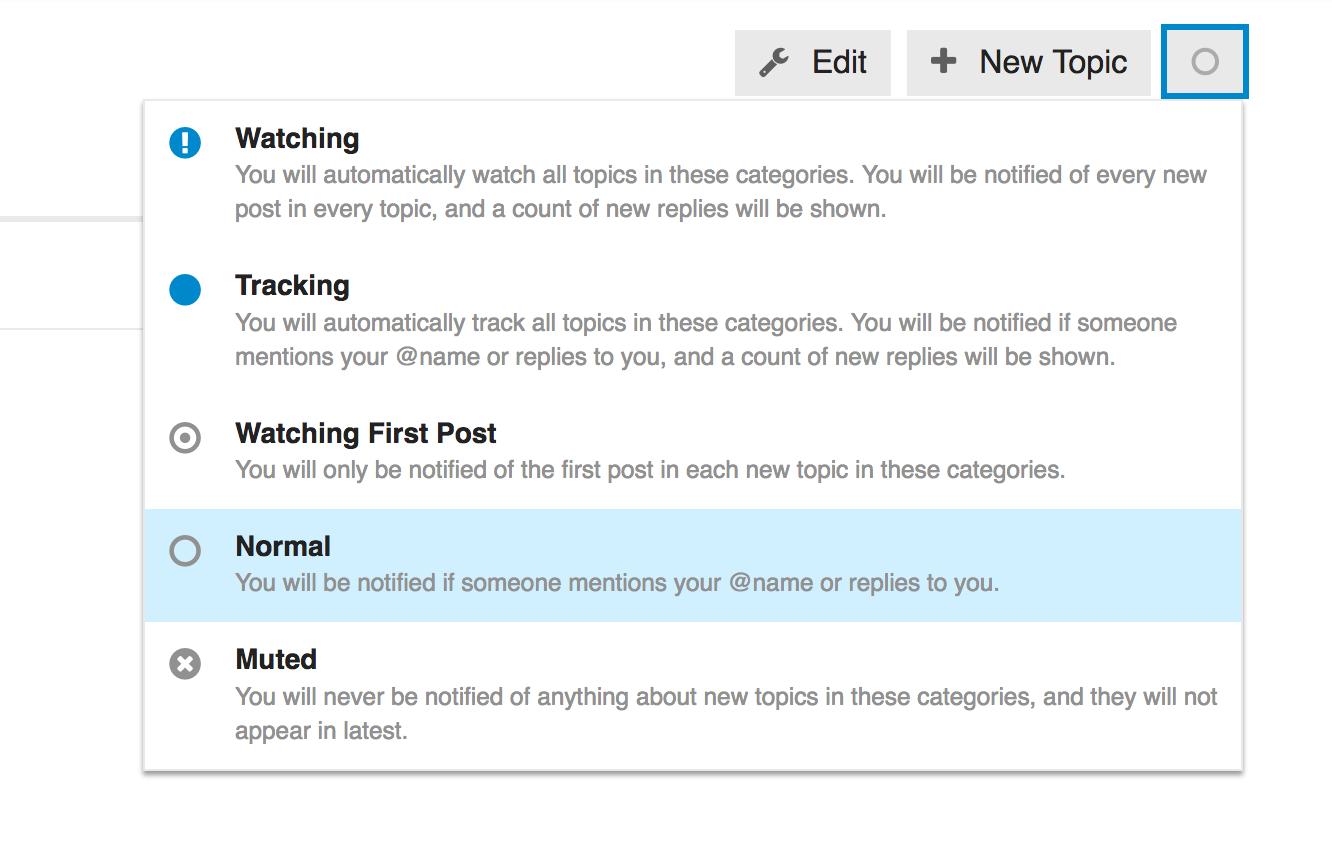Create a New Topic
The image size is (1332, 852).
(x=1028, y=63)
